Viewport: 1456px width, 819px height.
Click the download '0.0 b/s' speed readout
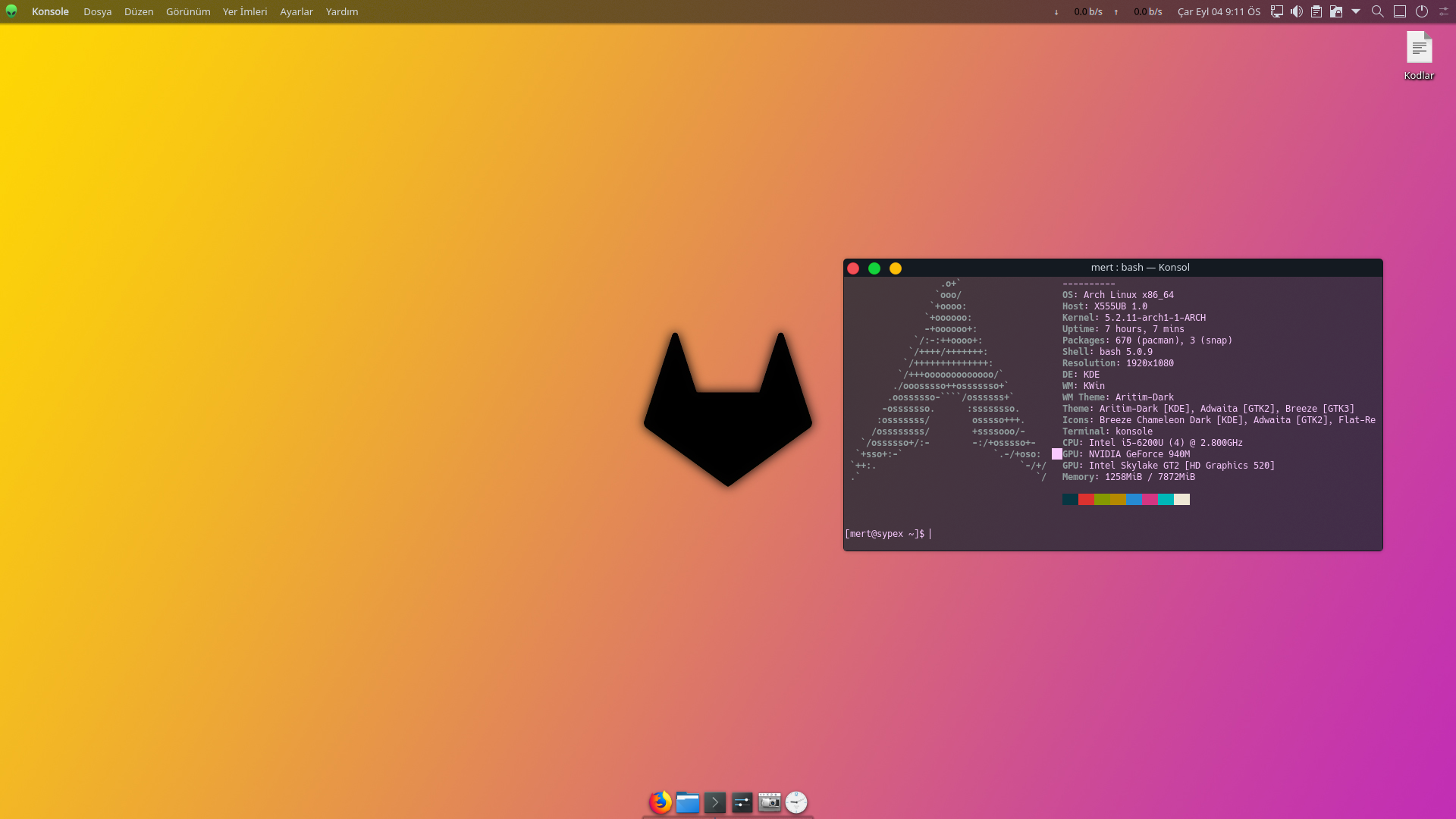click(1088, 11)
